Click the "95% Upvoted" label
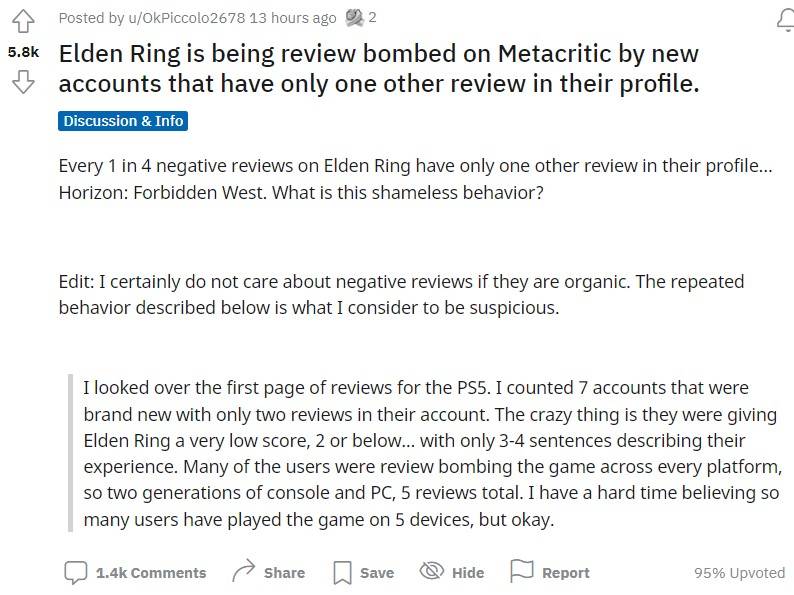 tap(739, 573)
